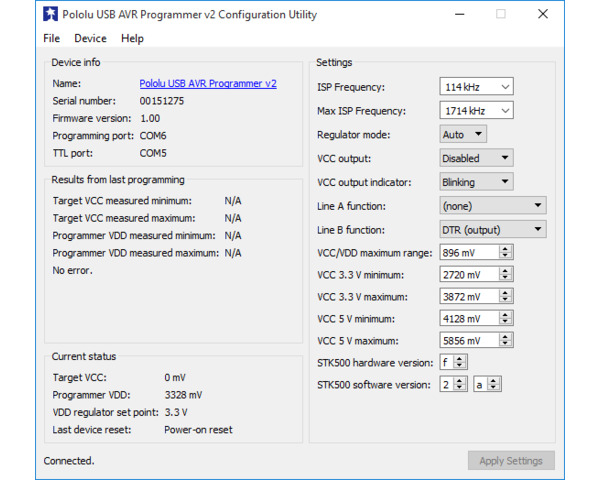The width and height of the screenshot is (600, 480).
Task: Minimize the Configuration Utility window
Action: (x=460, y=14)
